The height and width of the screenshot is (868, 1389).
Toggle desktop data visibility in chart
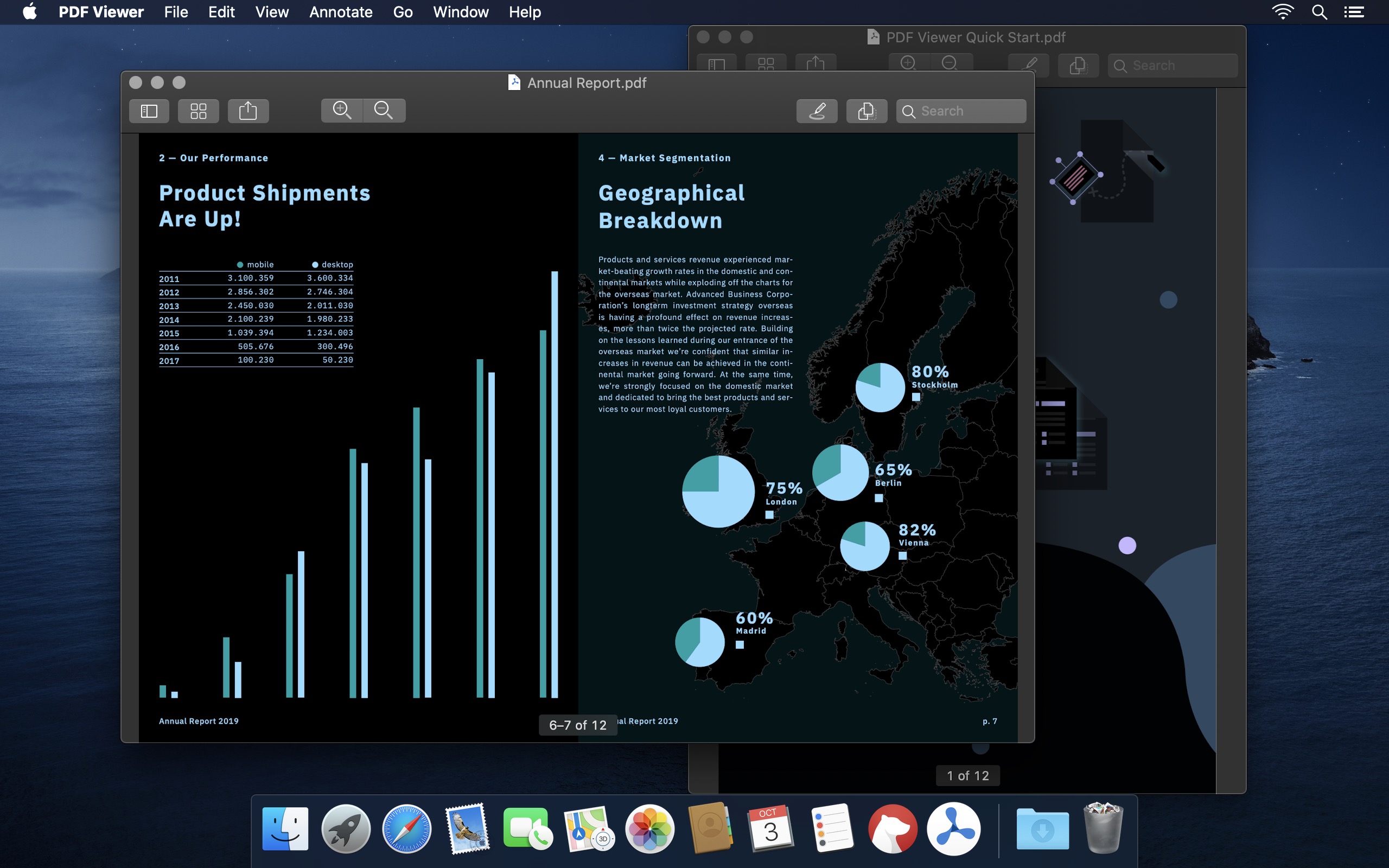(316, 264)
